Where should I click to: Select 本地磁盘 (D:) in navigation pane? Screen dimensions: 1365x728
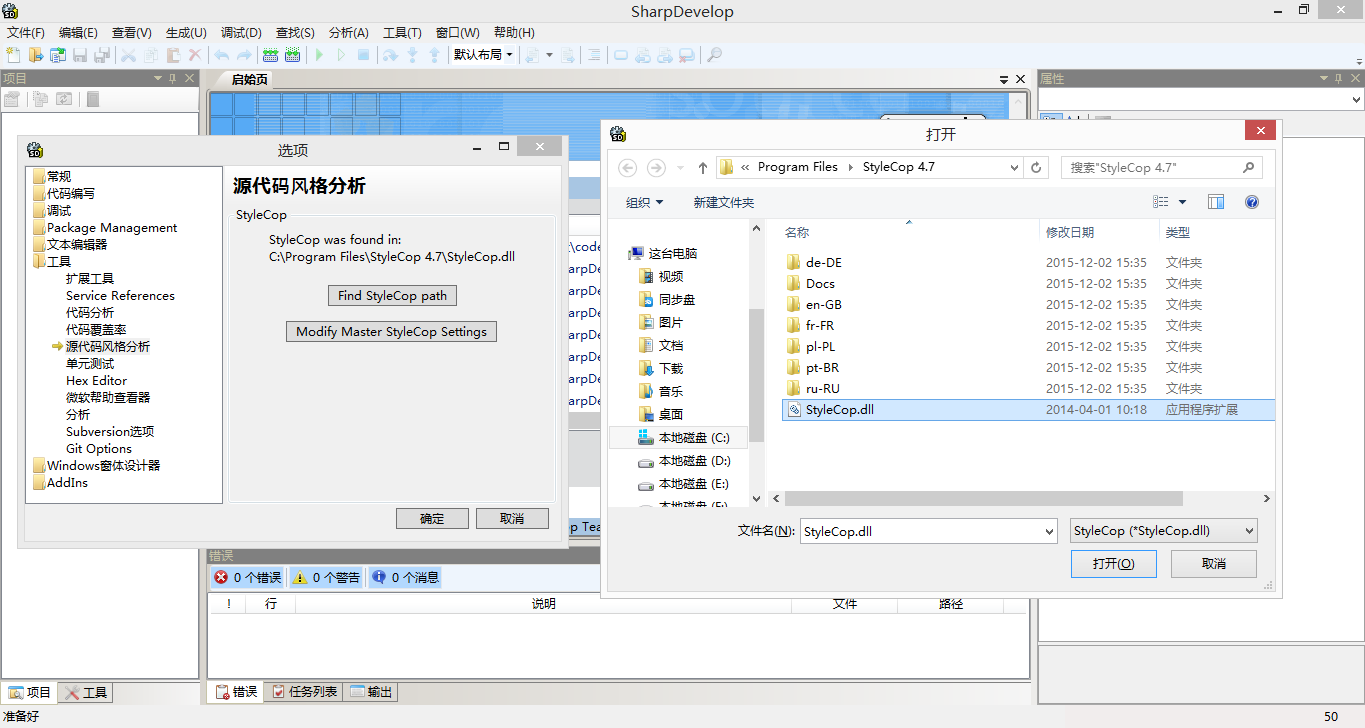[x=694, y=461]
